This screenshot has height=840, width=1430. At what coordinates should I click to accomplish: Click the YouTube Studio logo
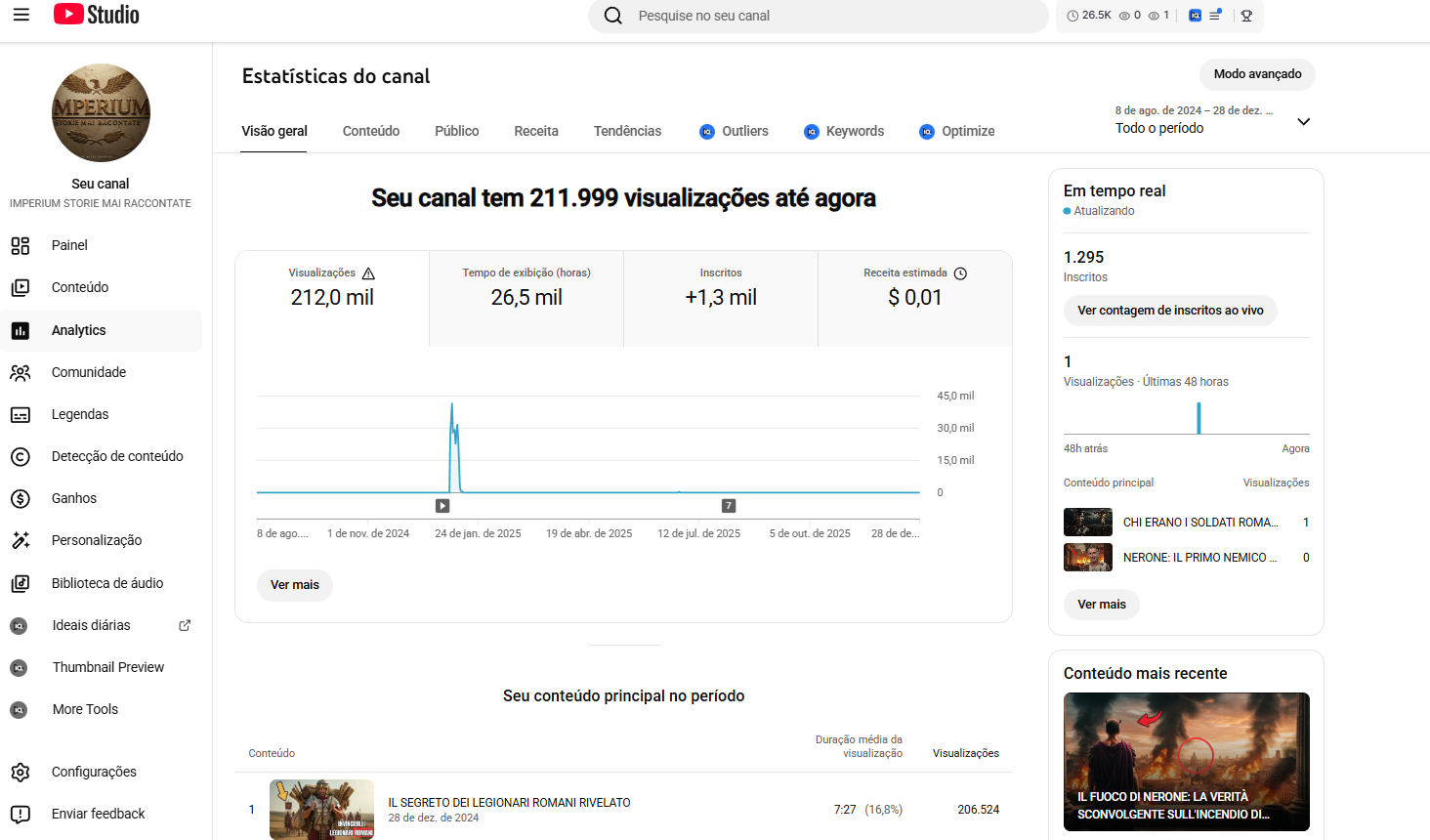point(97,15)
